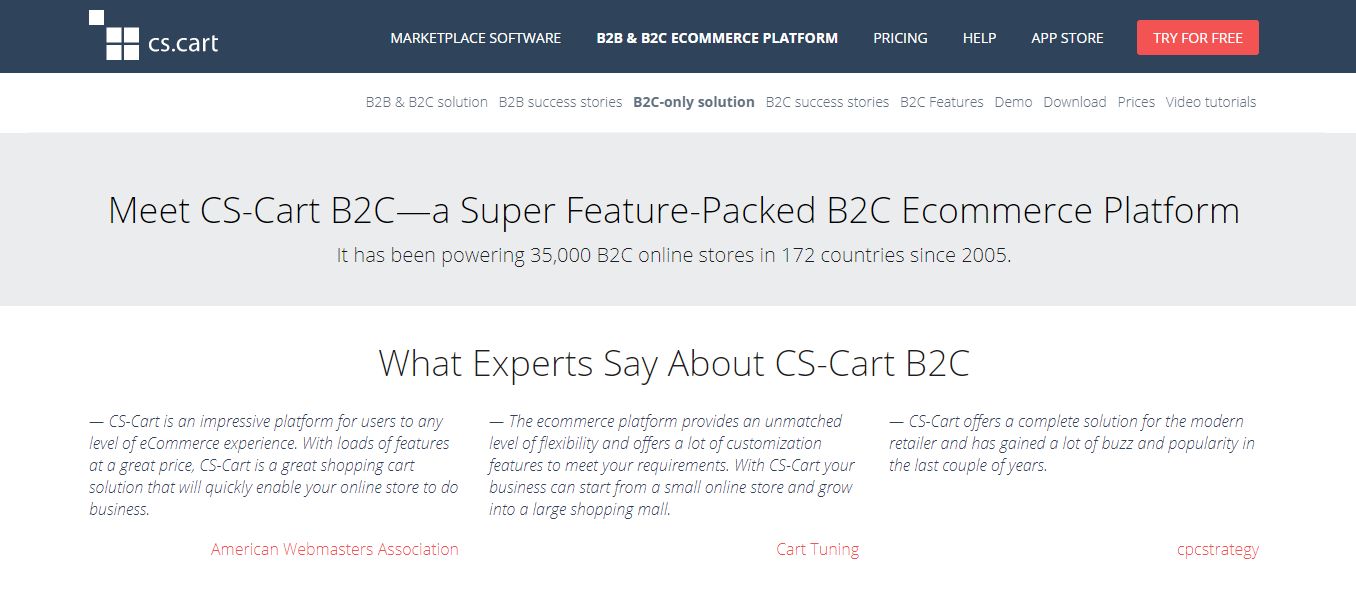Open American Webmasters Association link
Viewport: 1356px width, 612px height.
[x=334, y=549]
